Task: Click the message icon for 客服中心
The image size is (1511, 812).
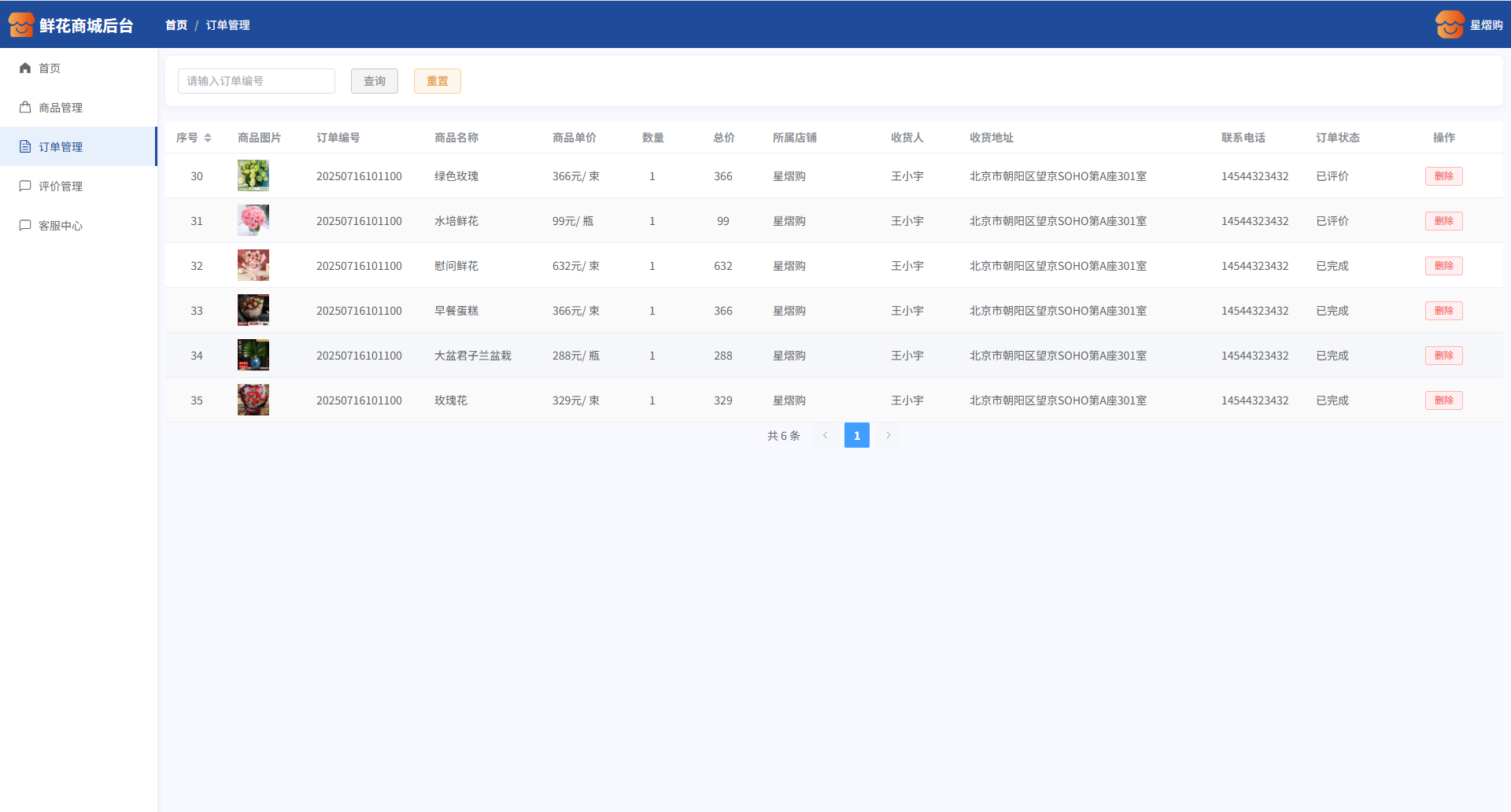Action: click(x=25, y=226)
